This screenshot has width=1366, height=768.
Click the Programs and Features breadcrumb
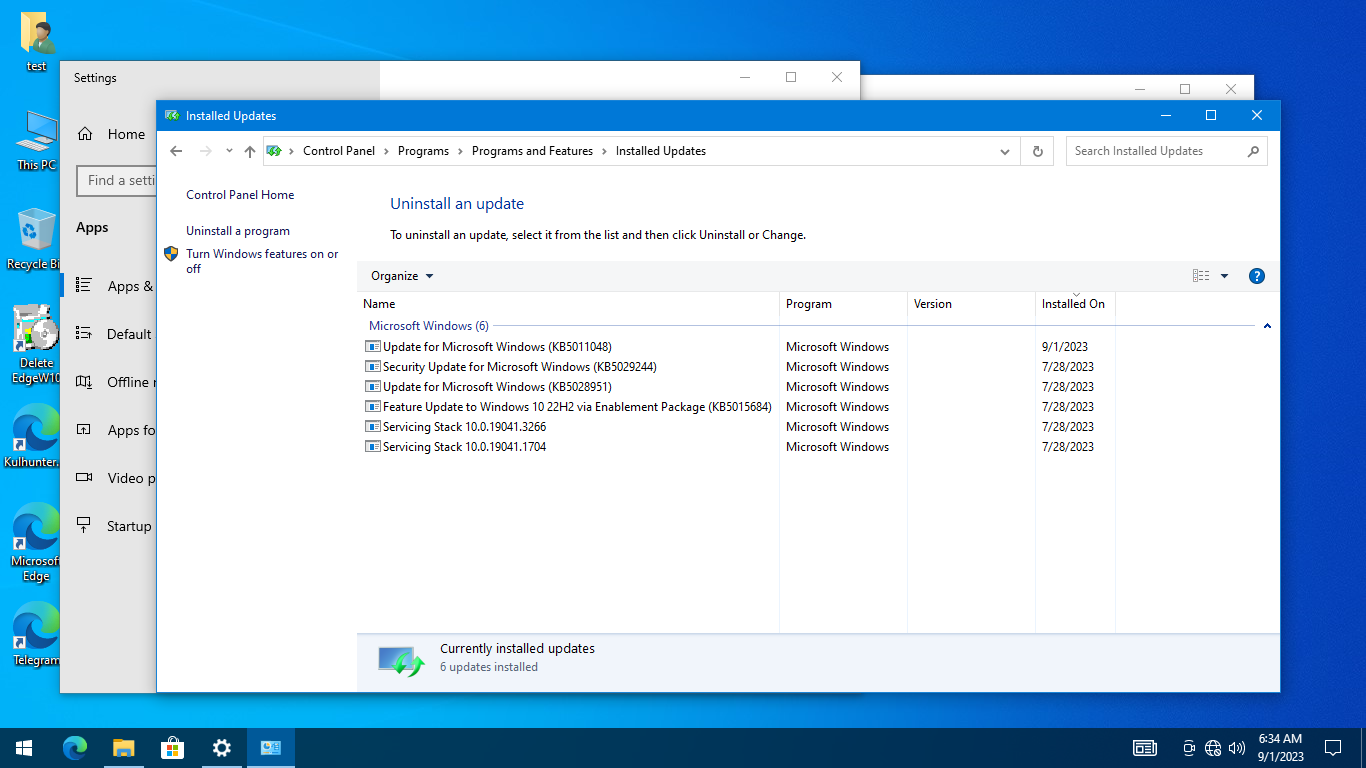click(x=532, y=151)
